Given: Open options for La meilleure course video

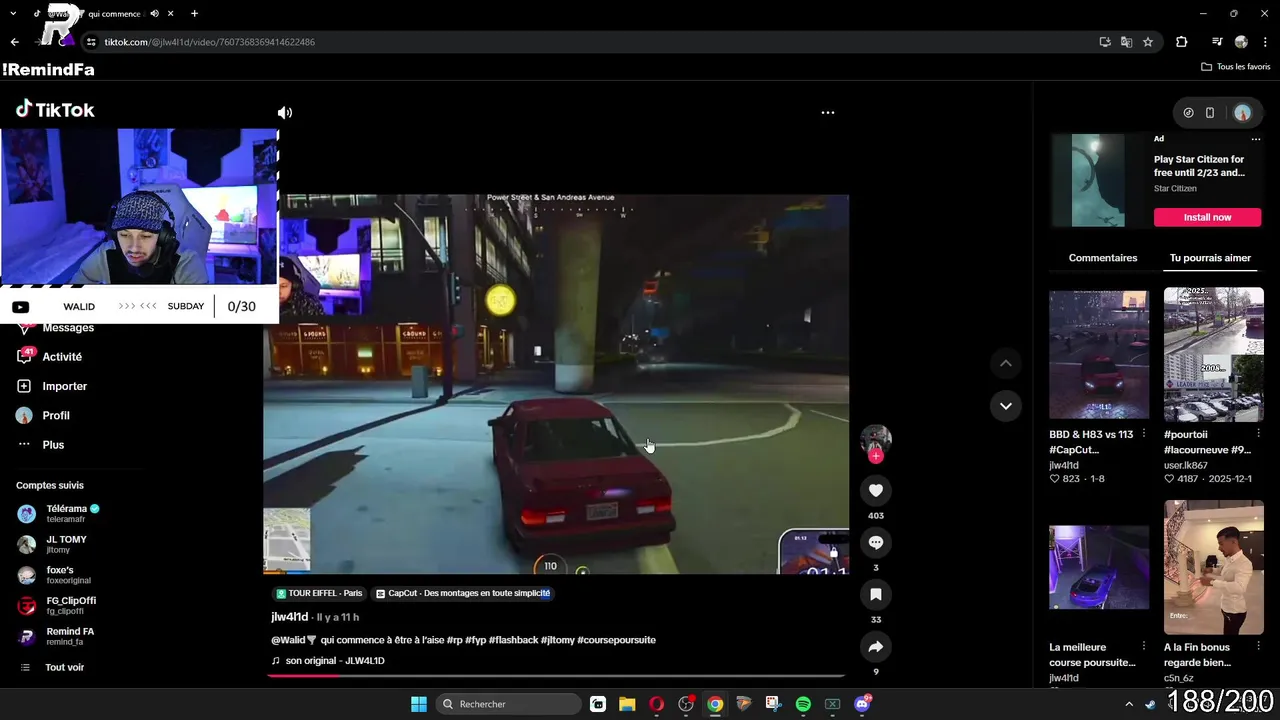Looking at the screenshot, I should [1143, 647].
